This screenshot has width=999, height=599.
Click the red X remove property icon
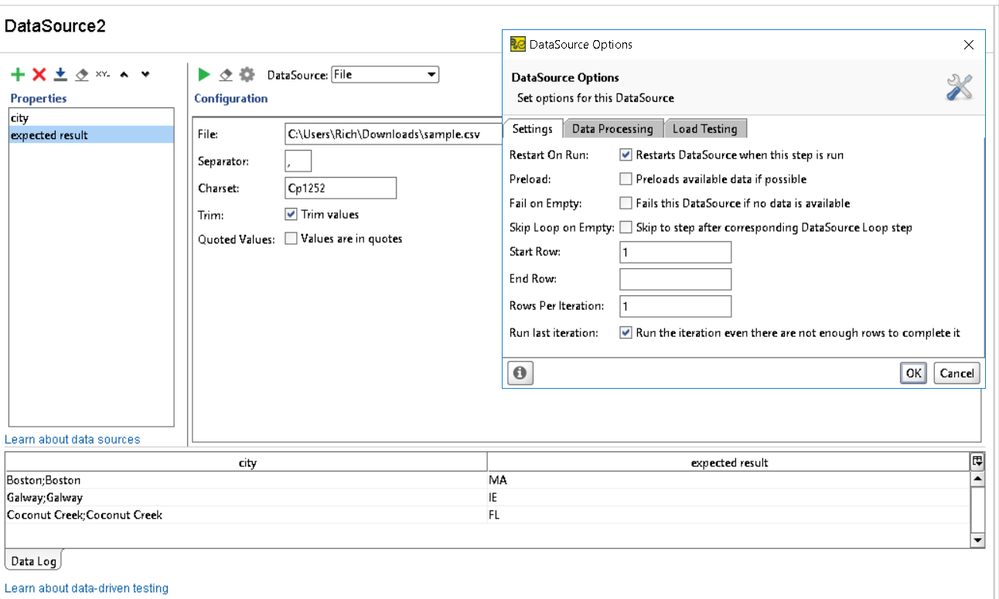pos(39,75)
